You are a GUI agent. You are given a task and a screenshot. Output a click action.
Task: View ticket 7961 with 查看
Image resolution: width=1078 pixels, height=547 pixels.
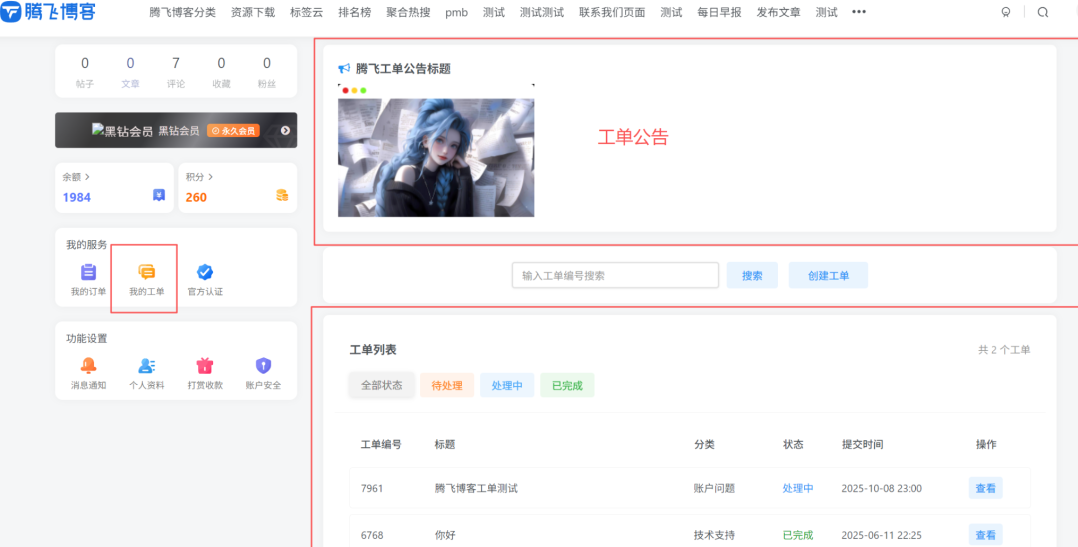[985, 489]
